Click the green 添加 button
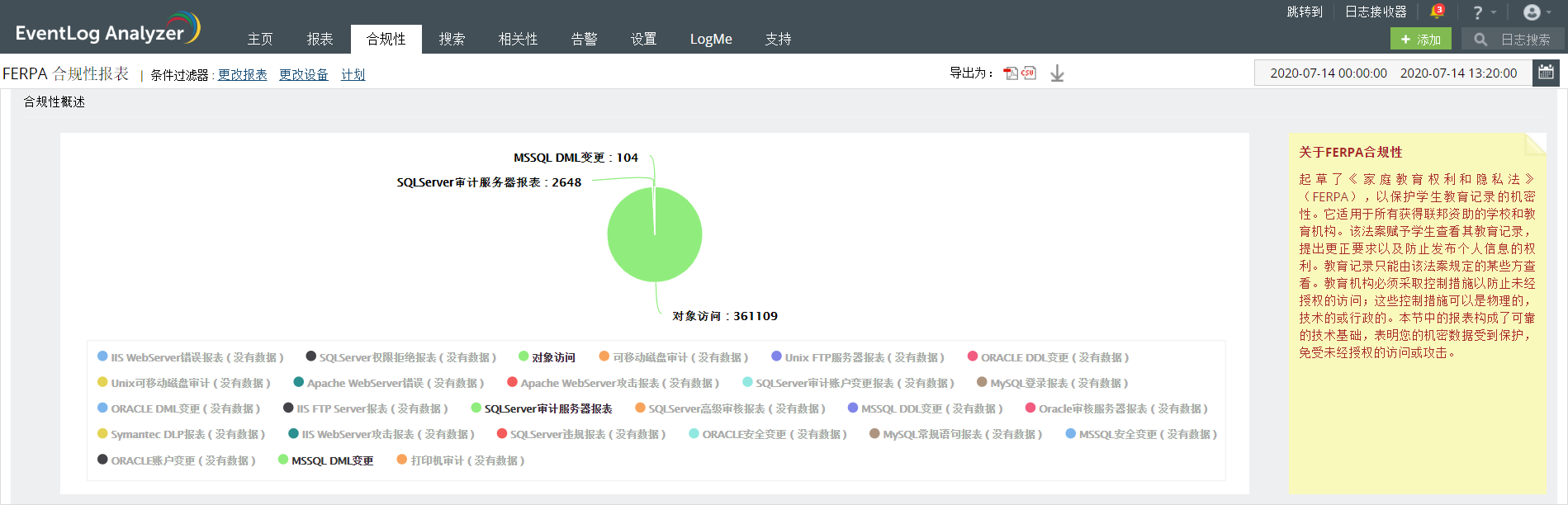Viewport: 1568px width, 505px height. (x=1420, y=39)
